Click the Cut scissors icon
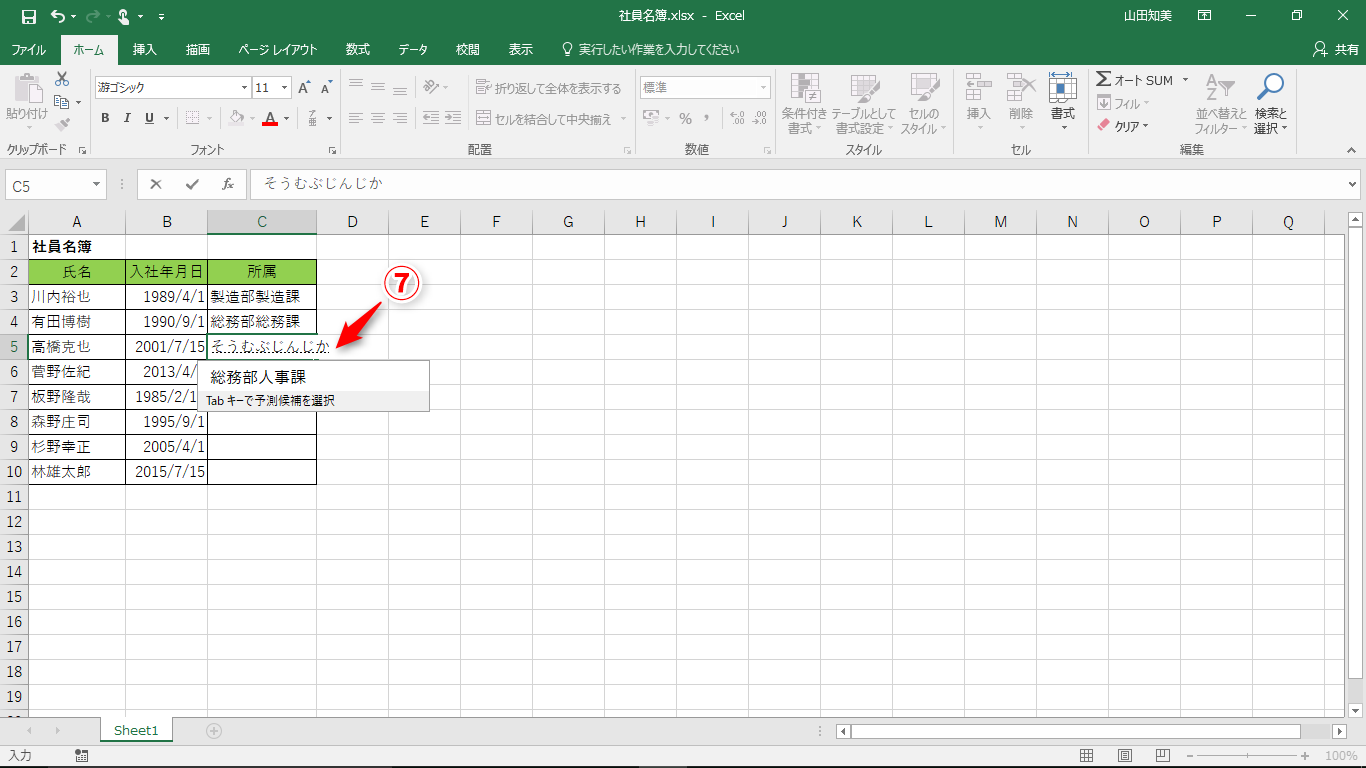Viewport: 1366px width, 768px height. click(x=62, y=79)
